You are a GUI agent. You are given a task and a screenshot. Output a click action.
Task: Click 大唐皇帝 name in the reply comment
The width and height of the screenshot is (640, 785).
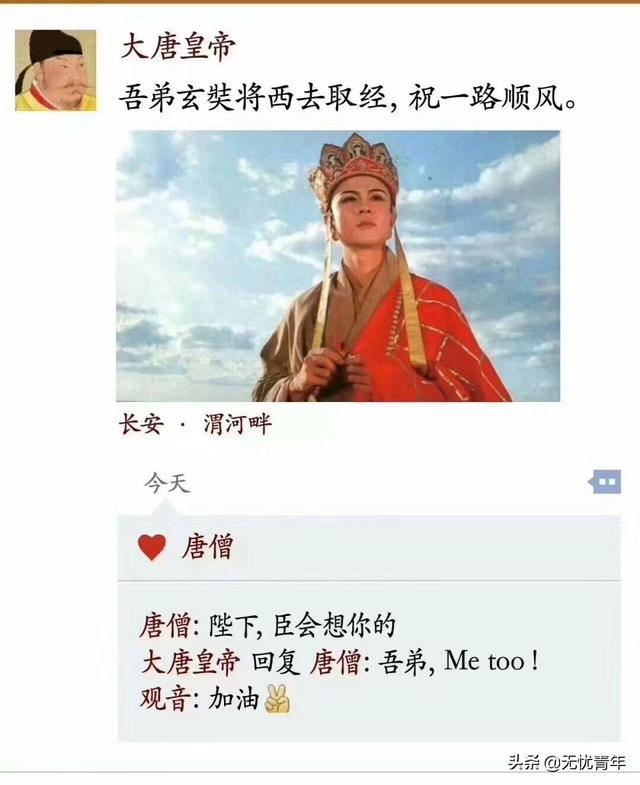(x=191, y=662)
